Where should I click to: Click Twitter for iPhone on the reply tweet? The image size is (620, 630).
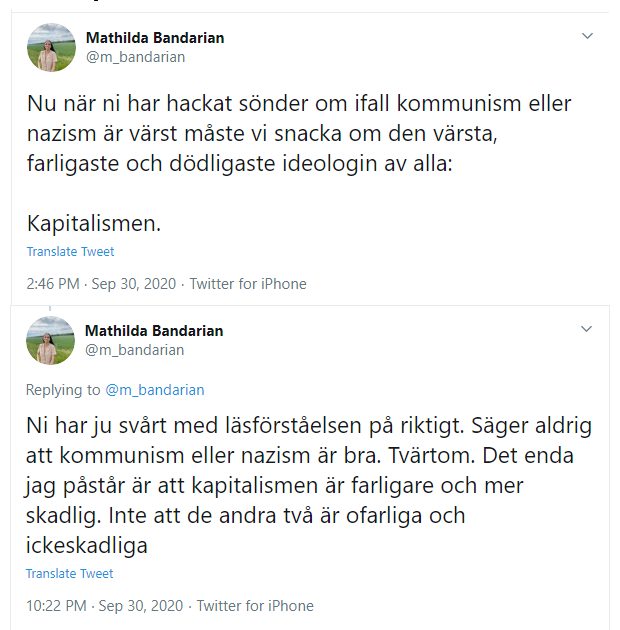[255, 606]
